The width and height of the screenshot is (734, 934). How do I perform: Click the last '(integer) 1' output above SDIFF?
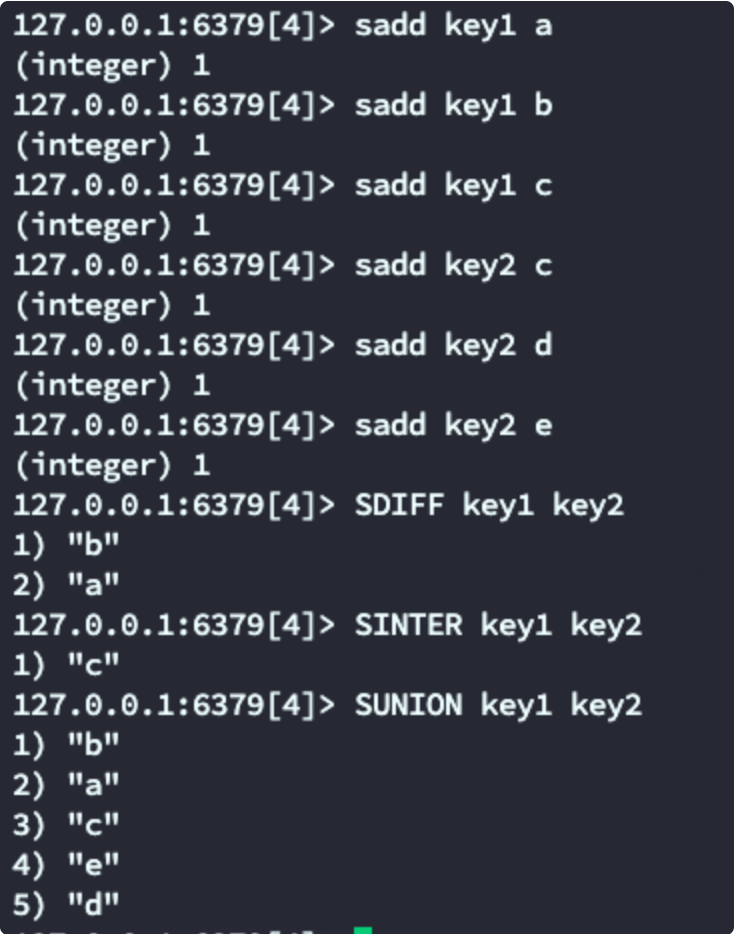click(112, 465)
